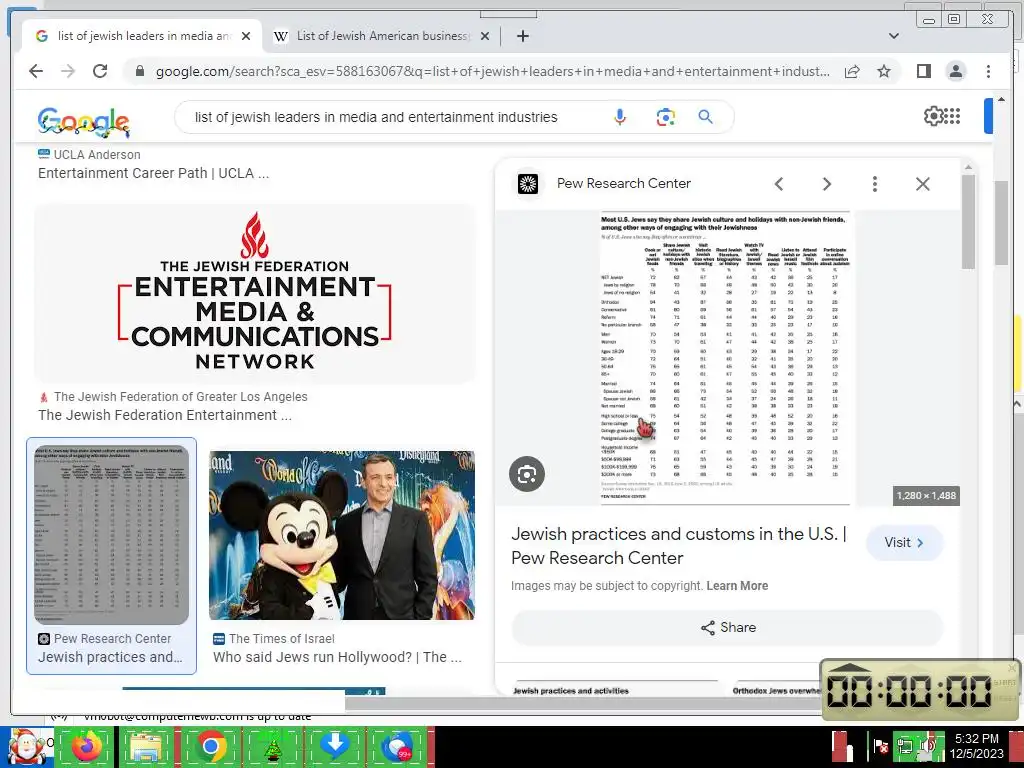View site information lock icon

(140, 71)
